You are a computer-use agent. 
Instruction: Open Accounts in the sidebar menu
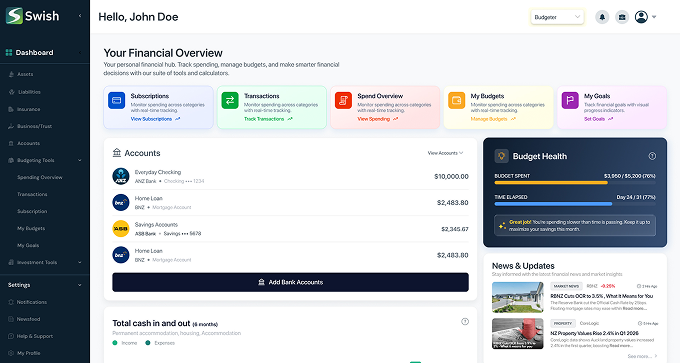tap(29, 143)
